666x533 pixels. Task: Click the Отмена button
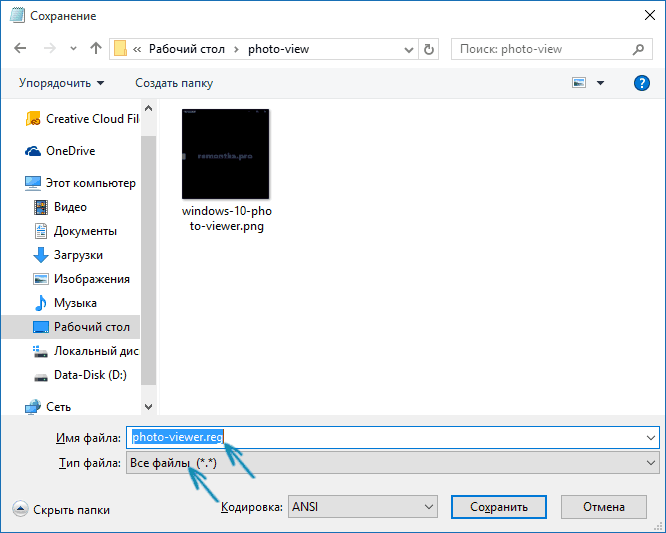pos(604,507)
